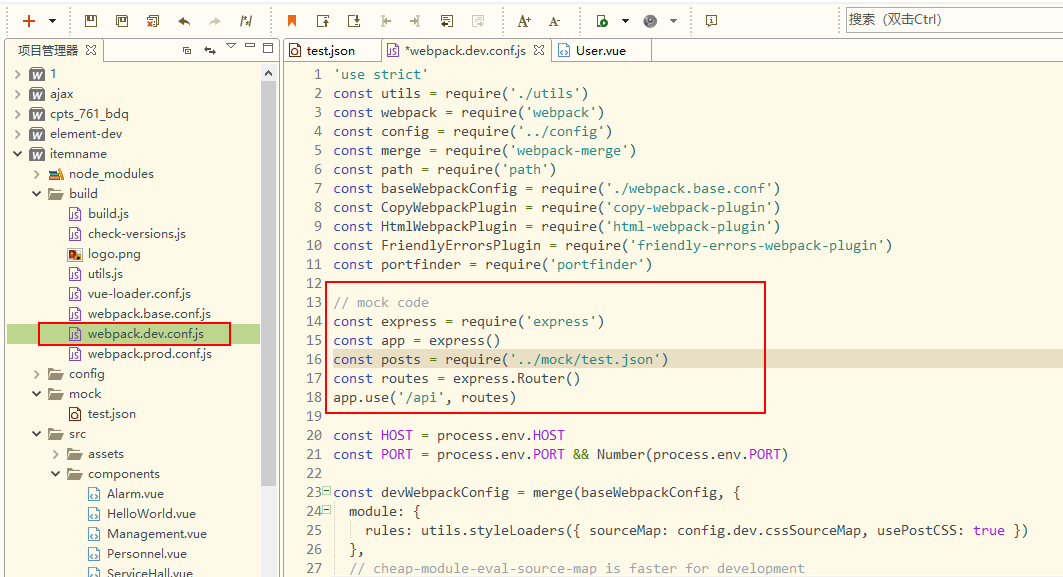Toggle word wrap toolbar icon
The height and width of the screenshot is (577, 1063).
tap(447, 21)
